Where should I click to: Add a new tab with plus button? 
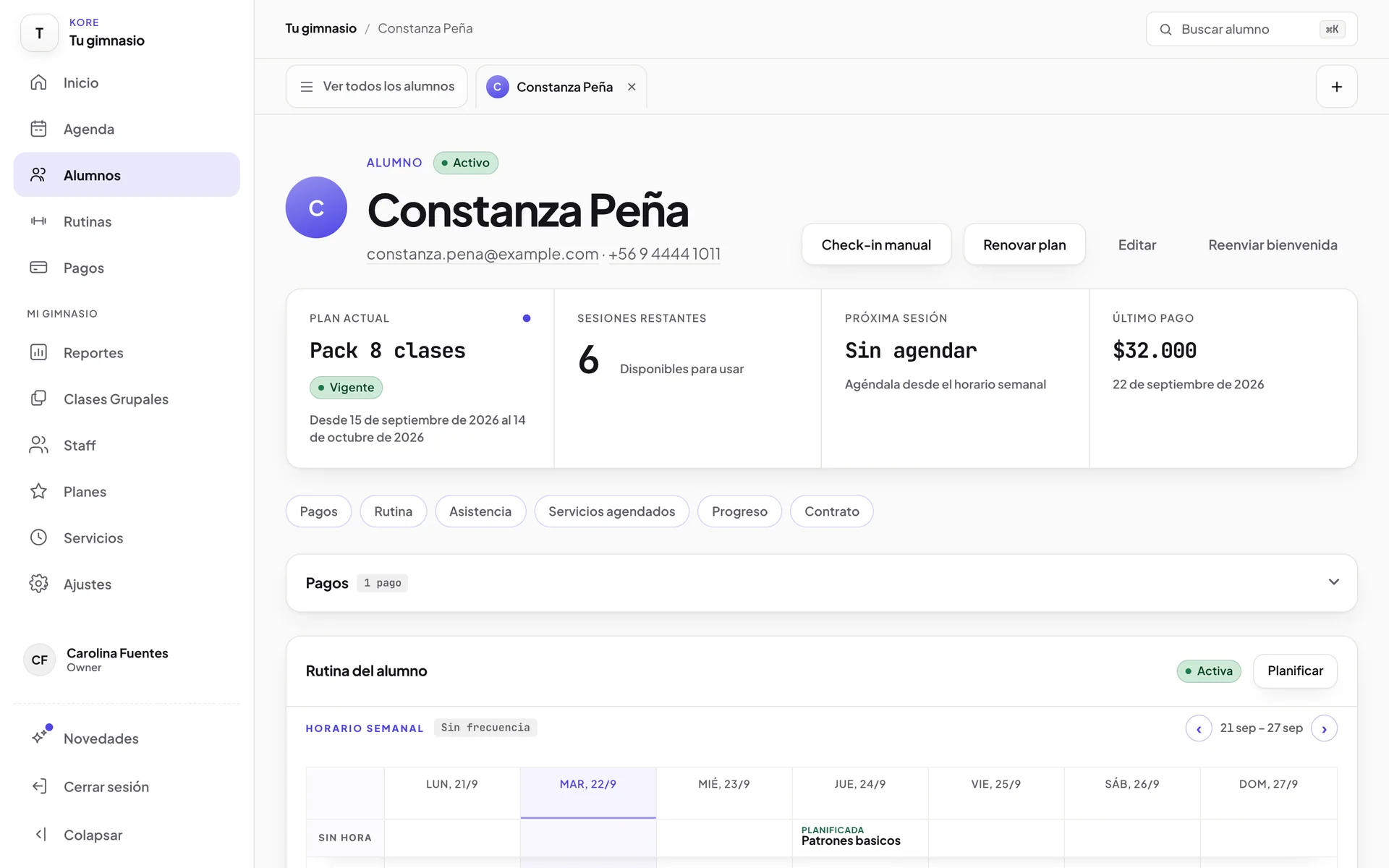1336,87
